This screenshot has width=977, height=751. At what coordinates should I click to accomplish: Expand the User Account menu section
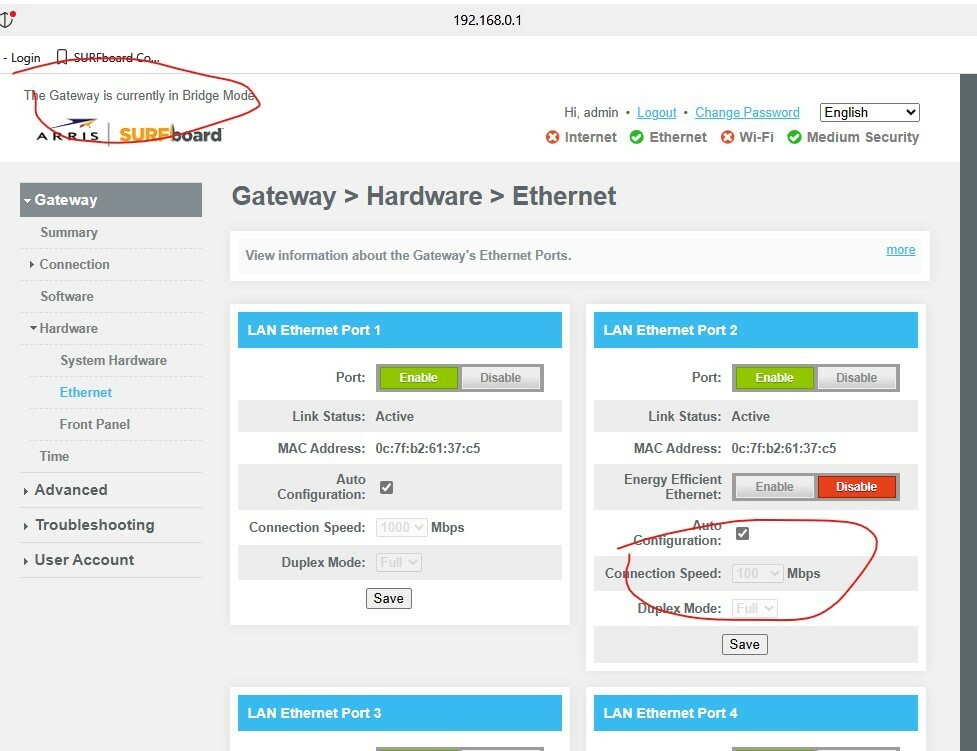click(84, 560)
